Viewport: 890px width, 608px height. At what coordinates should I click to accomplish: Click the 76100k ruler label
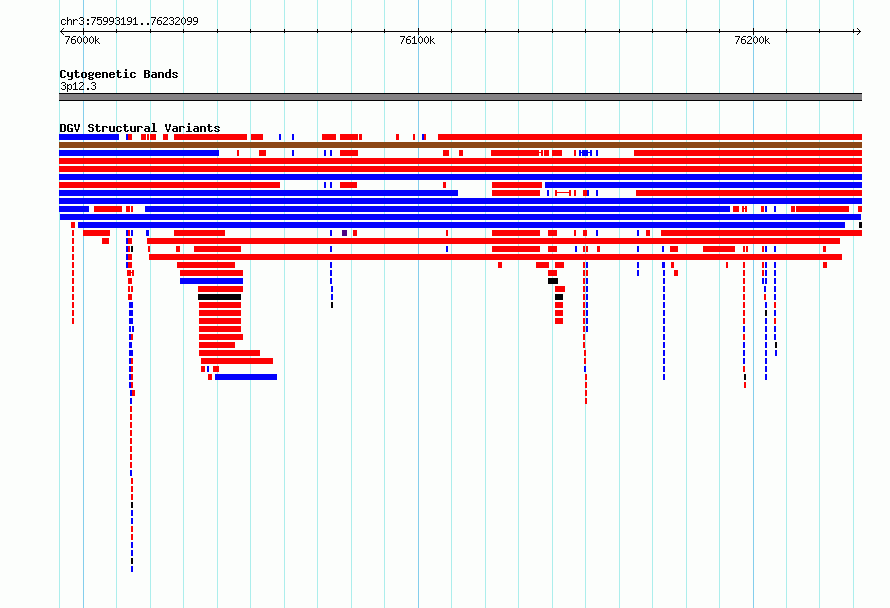(417, 40)
